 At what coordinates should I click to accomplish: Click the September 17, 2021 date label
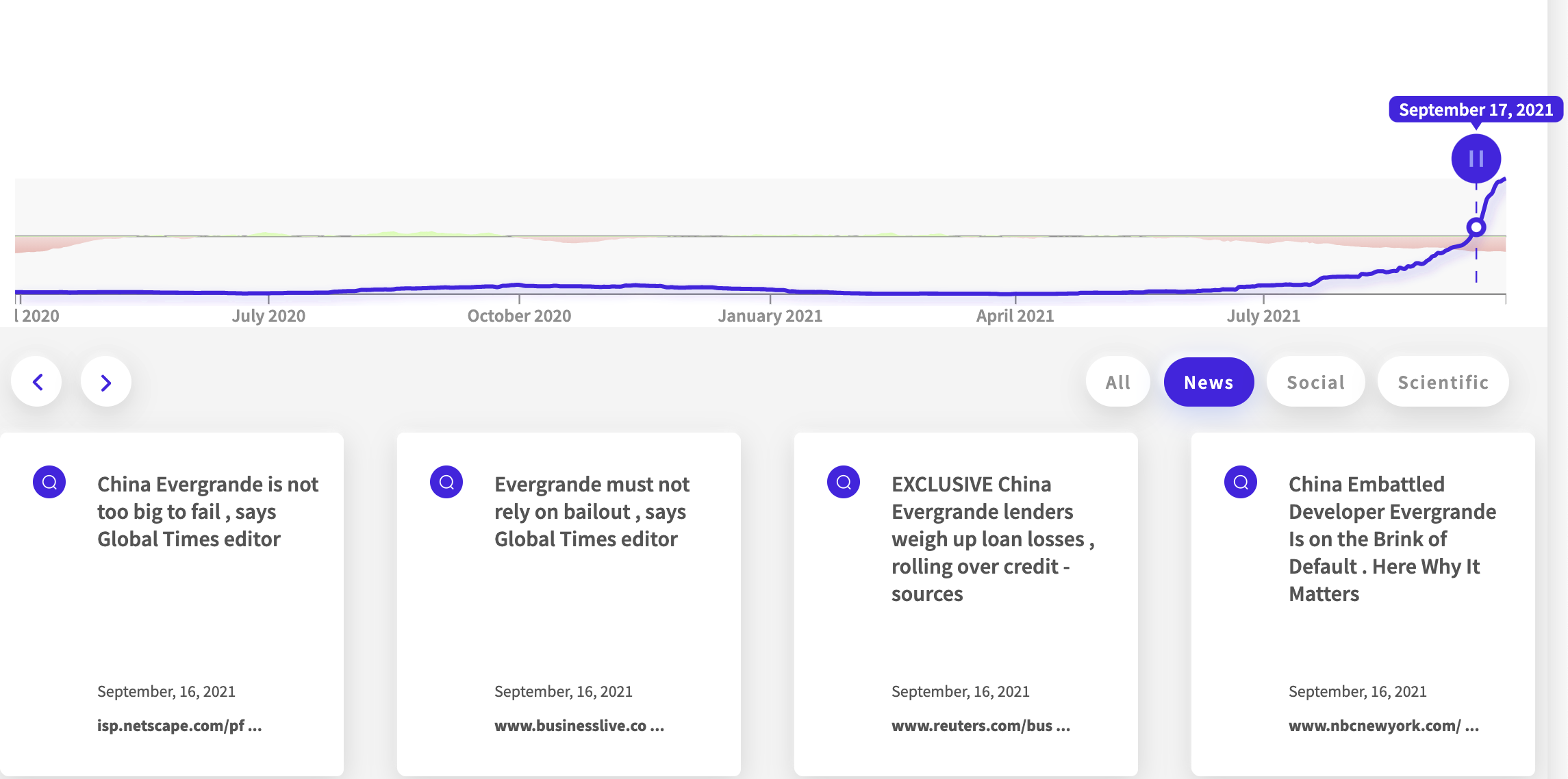click(x=1476, y=110)
